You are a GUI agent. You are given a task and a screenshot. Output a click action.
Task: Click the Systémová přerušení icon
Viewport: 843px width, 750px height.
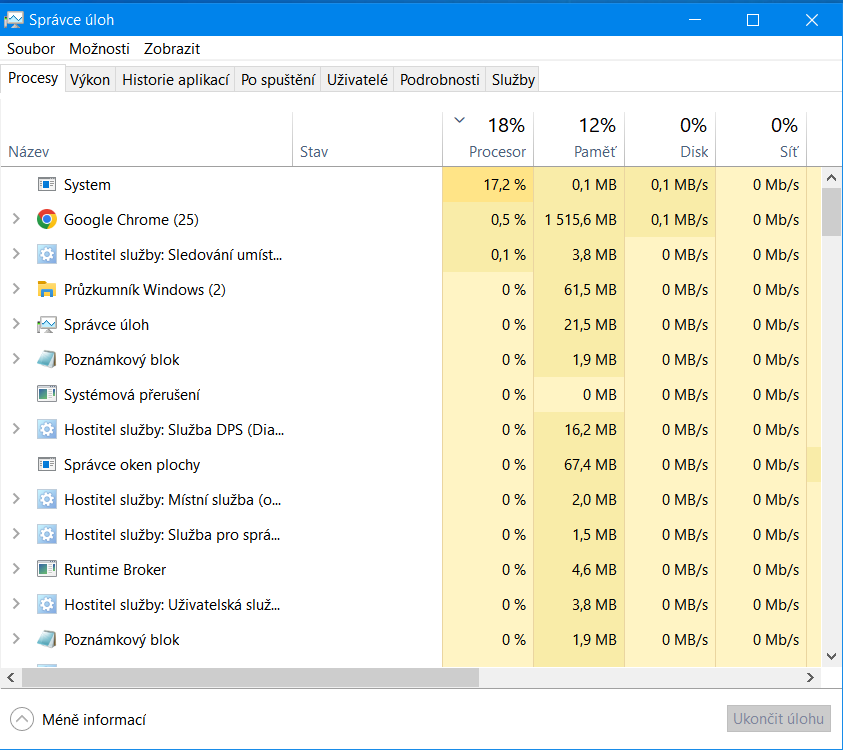[x=46, y=395]
